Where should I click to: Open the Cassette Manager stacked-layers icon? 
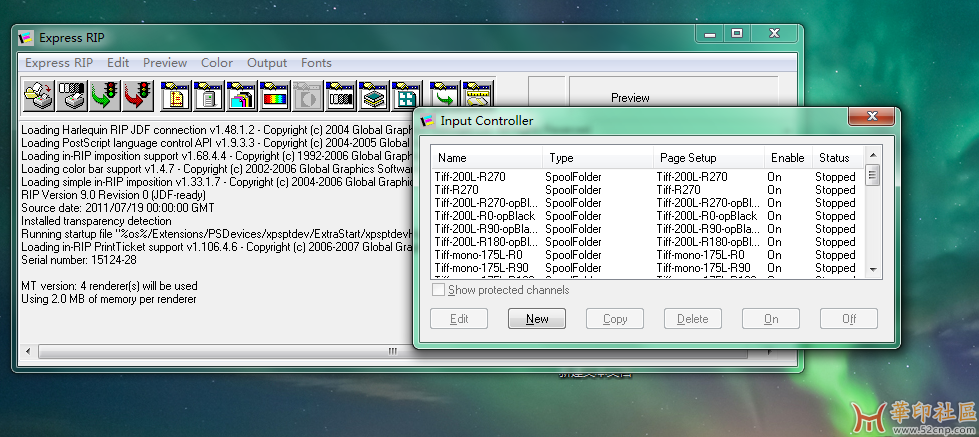click(374, 96)
